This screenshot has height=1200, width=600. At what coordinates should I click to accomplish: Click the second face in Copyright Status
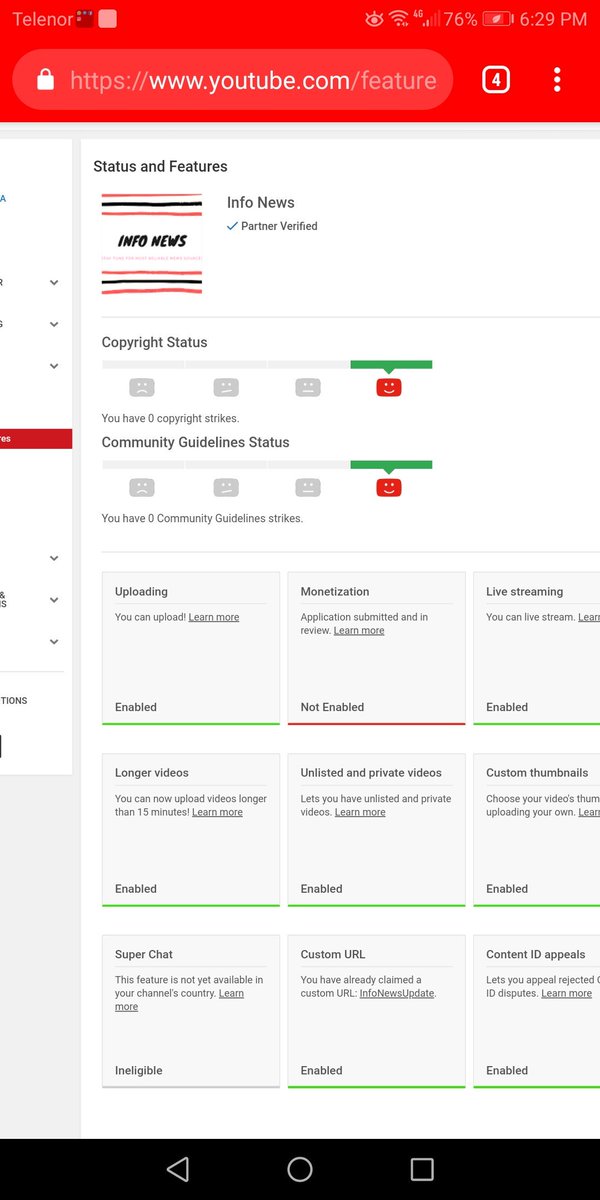coord(226,387)
